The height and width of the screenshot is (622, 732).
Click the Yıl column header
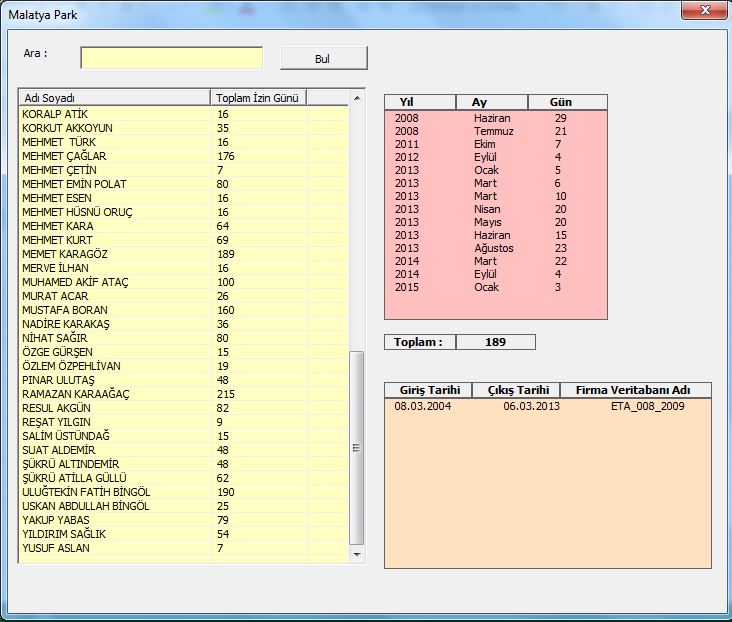click(420, 102)
